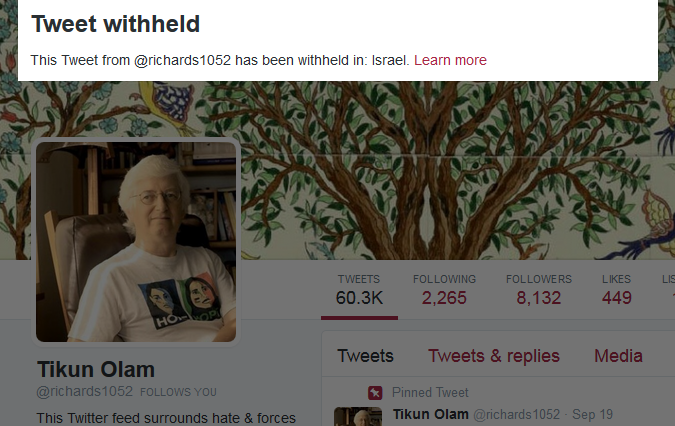Select the Tweets timeline tab
Image resolution: width=675 pixels, height=426 pixels.
(365, 356)
